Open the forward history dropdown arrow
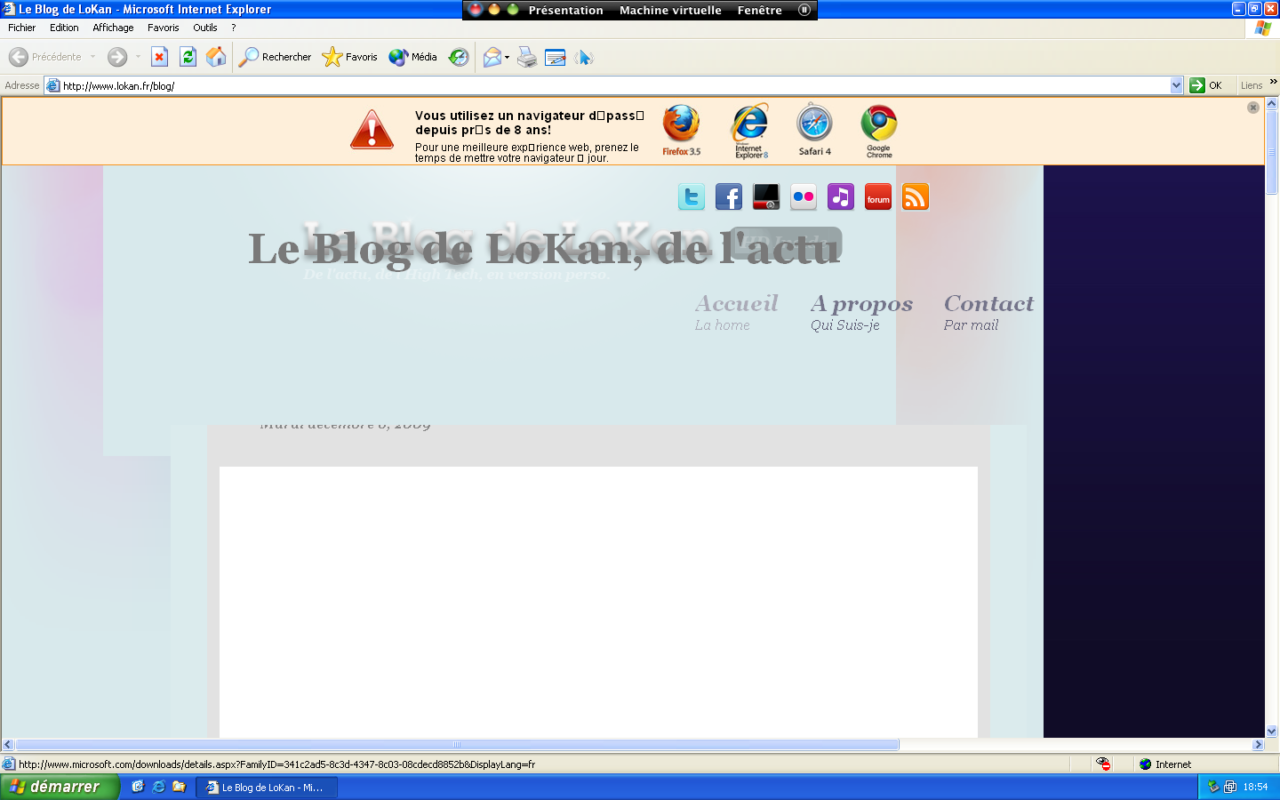This screenshot has width=1280, height=800. (138, 57)
